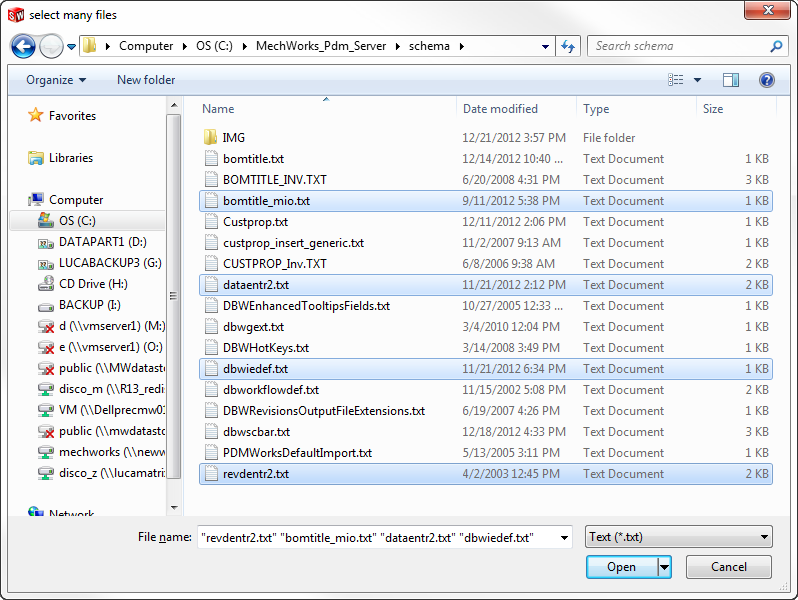The width and height of the screenshot is (798, 600).
Task: Click the Refresh button
Action: coord(568,46)
